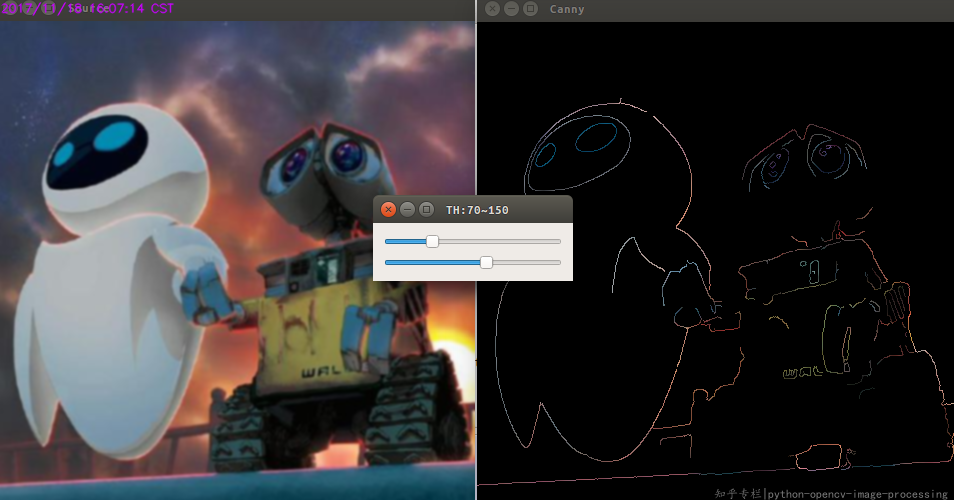Screen dimensions: 954x500
Task: Click the TH:70~150 window title
Action: tap(477, 210)
